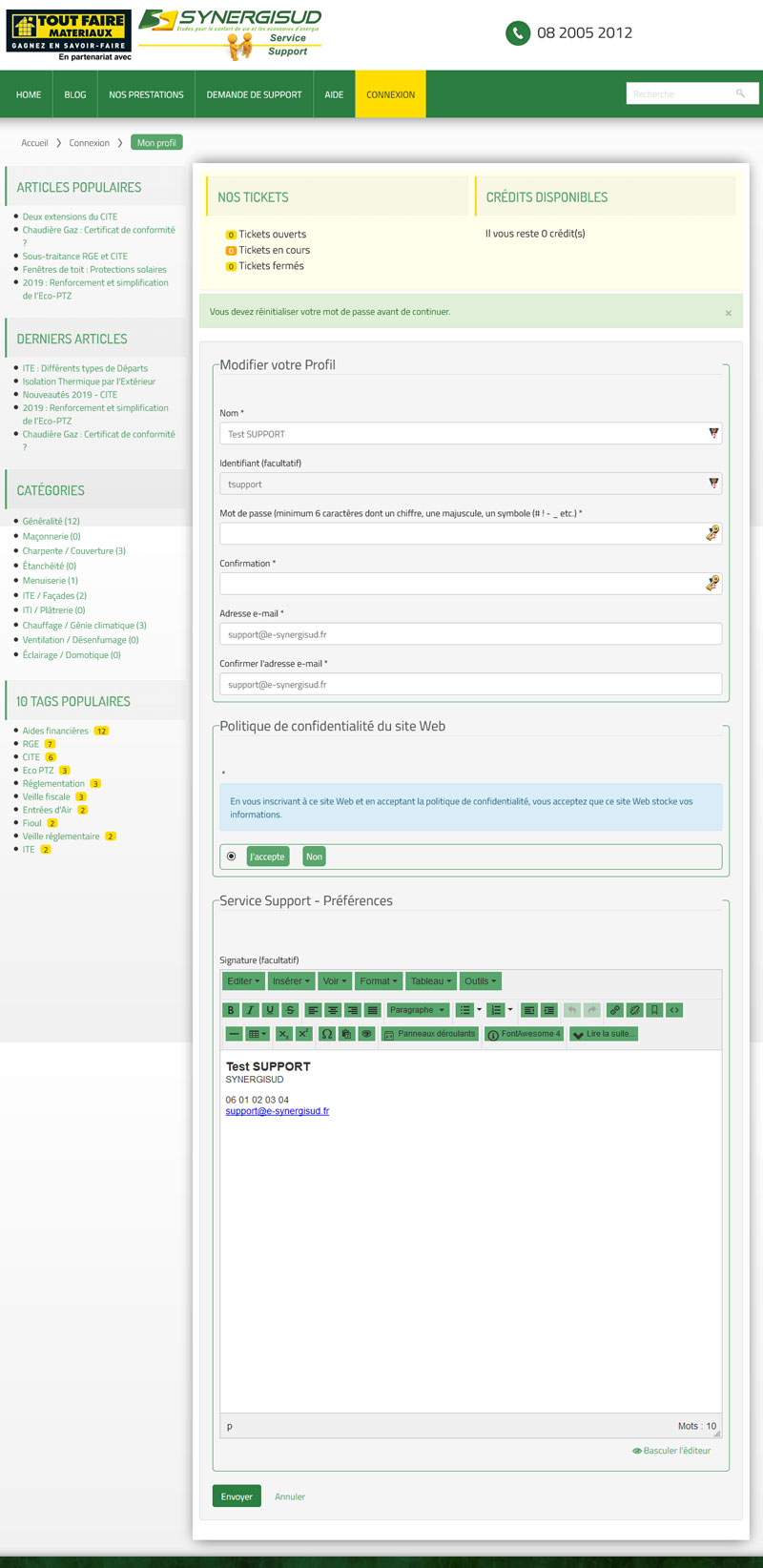763x1568 pixels.
Task: Dismiss the password reset notice
Action: [729, 313]
